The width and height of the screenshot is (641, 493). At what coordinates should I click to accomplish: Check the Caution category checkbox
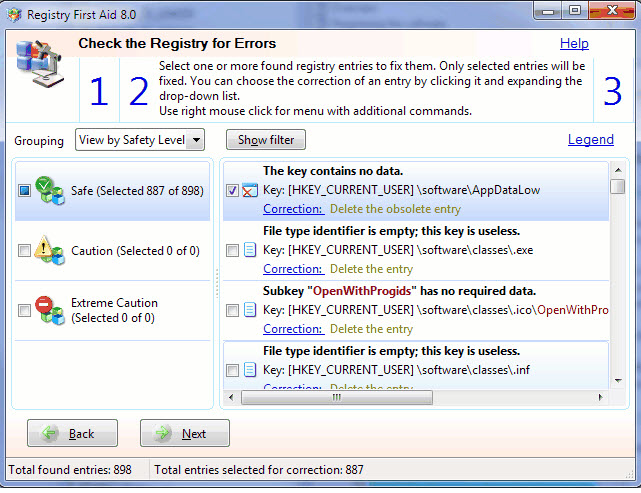[x=25, y=250]
